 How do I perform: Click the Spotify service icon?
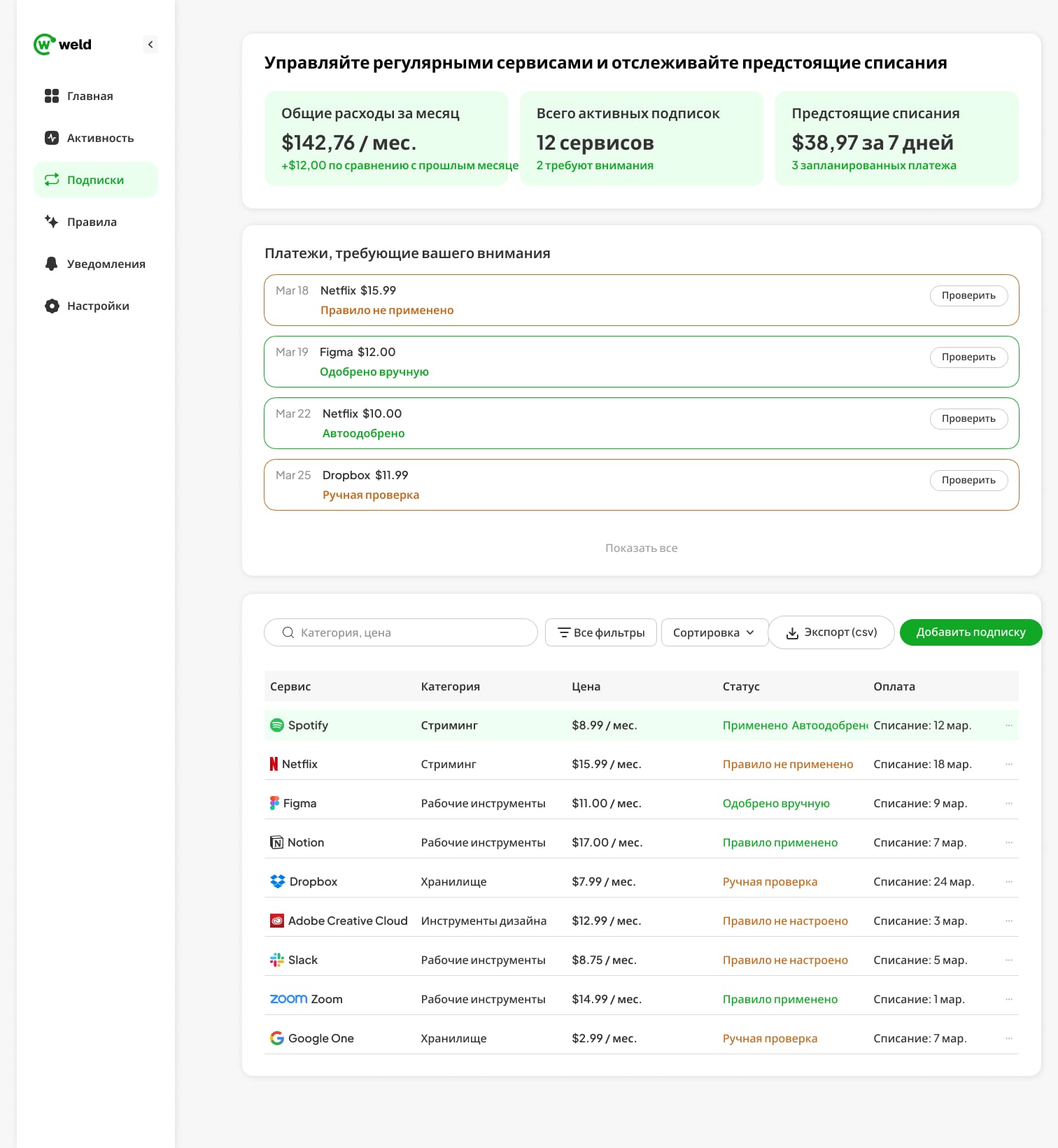click(277, 725)
